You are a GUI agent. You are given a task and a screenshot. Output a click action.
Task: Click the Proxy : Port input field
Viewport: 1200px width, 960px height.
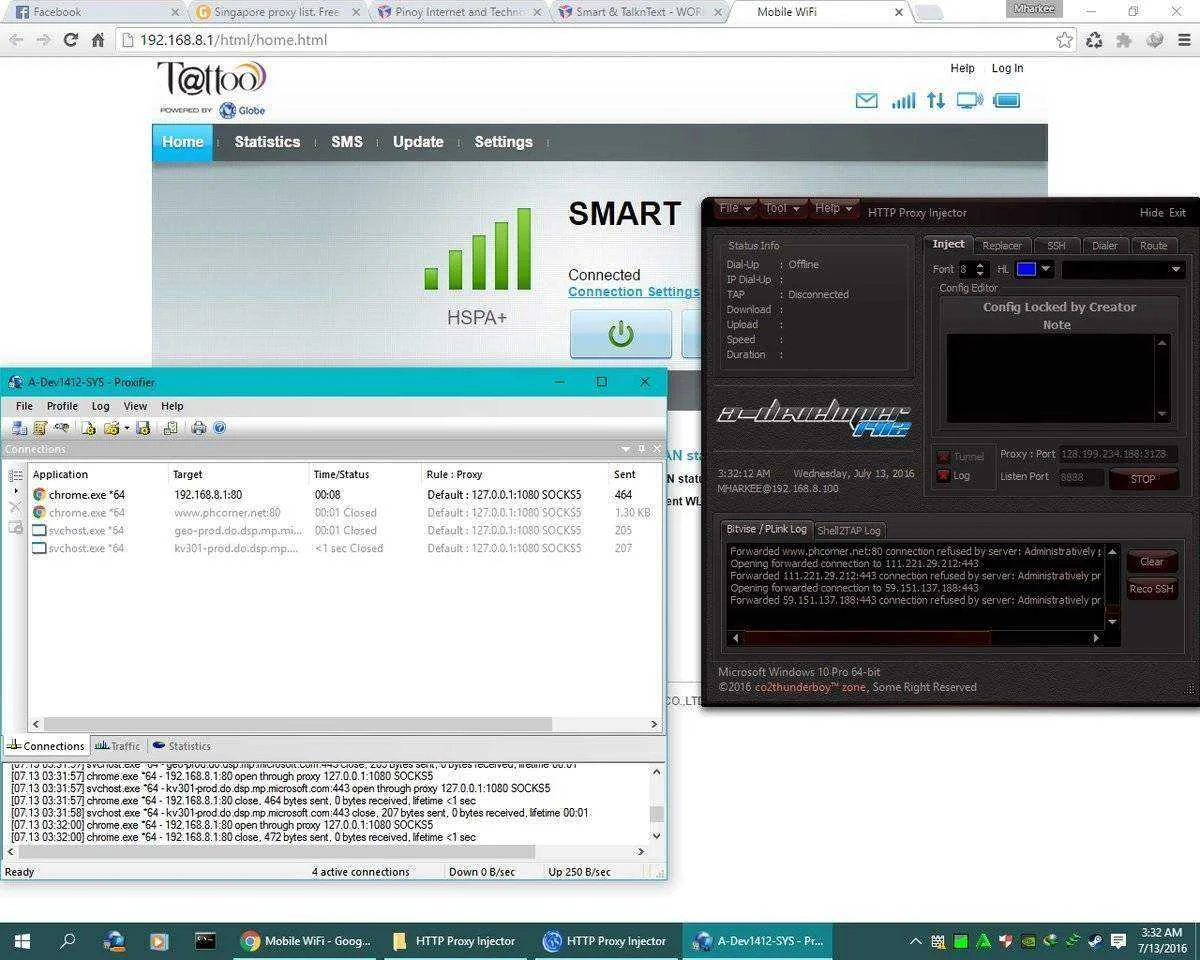click(x=1120, y=454)
